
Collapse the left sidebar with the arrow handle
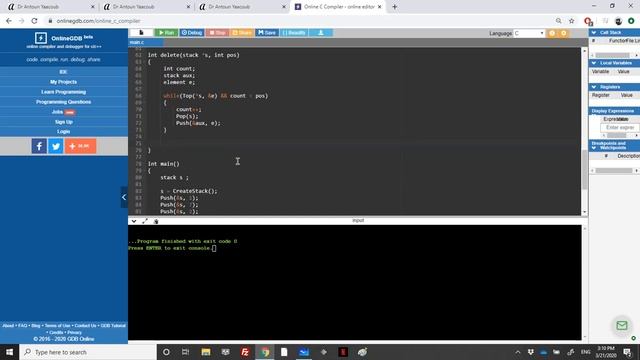(x=124, y=197)
